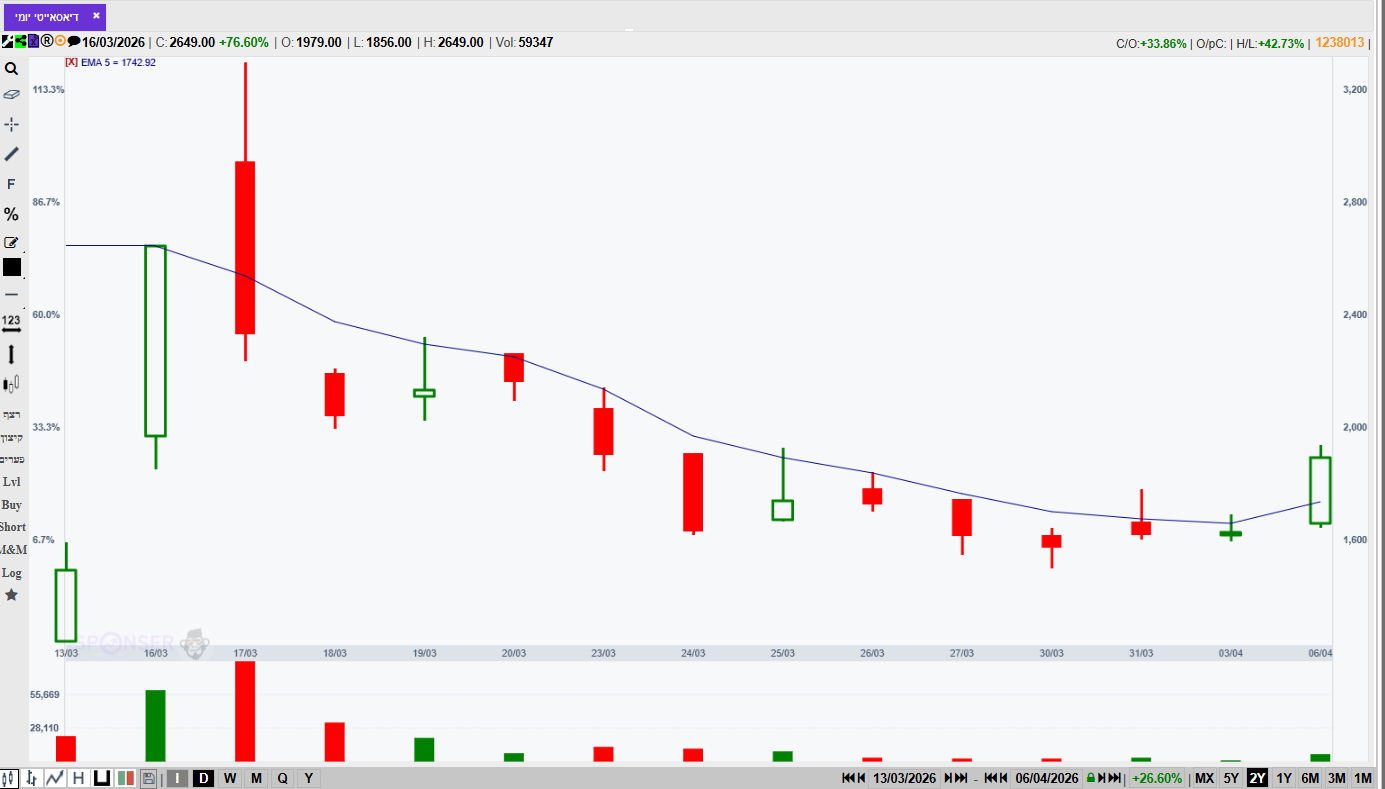
Task: Open the search magnifier tool
Action: 11,69
